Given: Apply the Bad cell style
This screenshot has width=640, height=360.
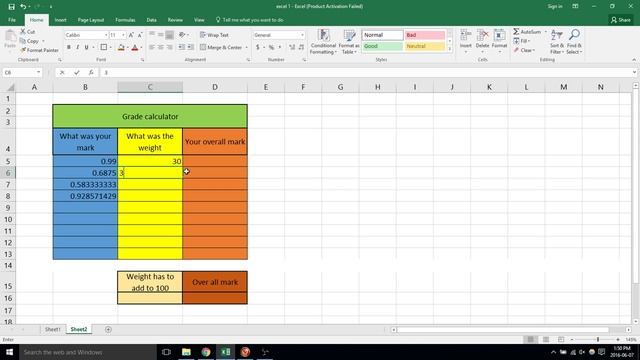Looking at the screenshot, I should pyautogui.click(x=425, y=35).
